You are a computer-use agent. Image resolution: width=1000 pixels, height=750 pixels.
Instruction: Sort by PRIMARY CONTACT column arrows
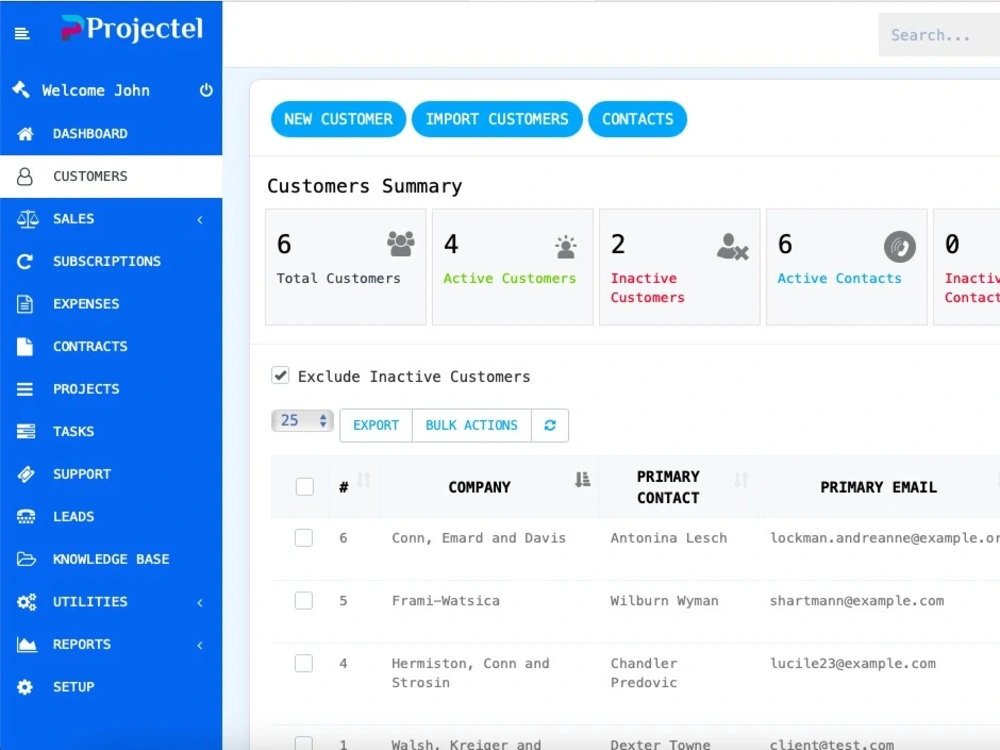[740, 480]
